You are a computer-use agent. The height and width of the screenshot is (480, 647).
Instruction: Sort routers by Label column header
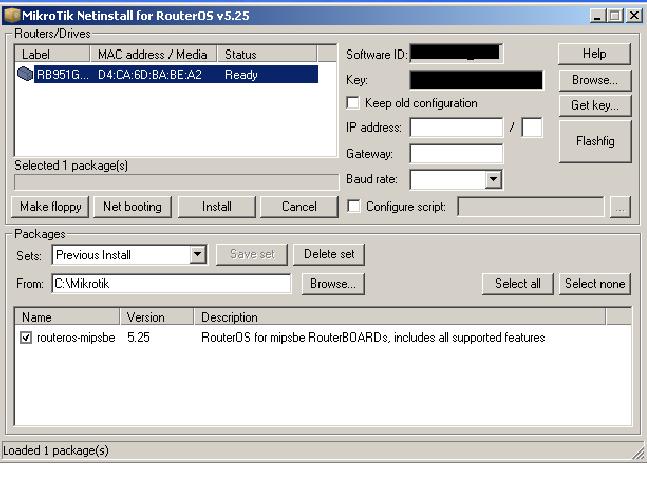pos(52,54)
